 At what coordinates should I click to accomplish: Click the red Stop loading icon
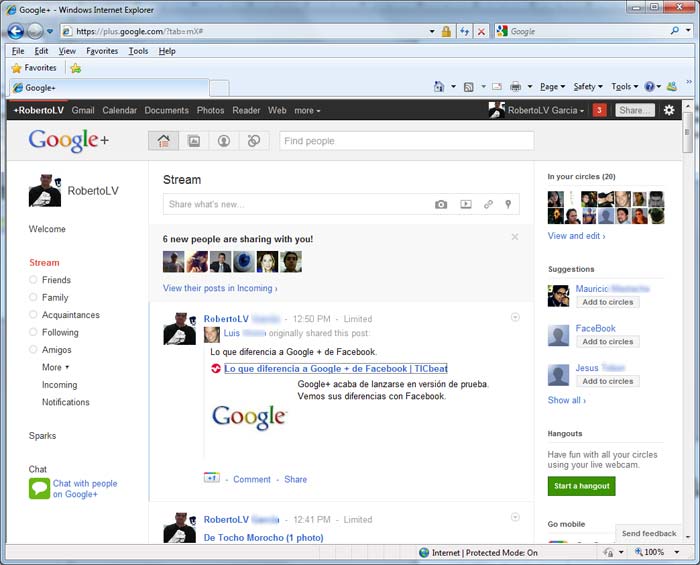click(x=481, y=31)
